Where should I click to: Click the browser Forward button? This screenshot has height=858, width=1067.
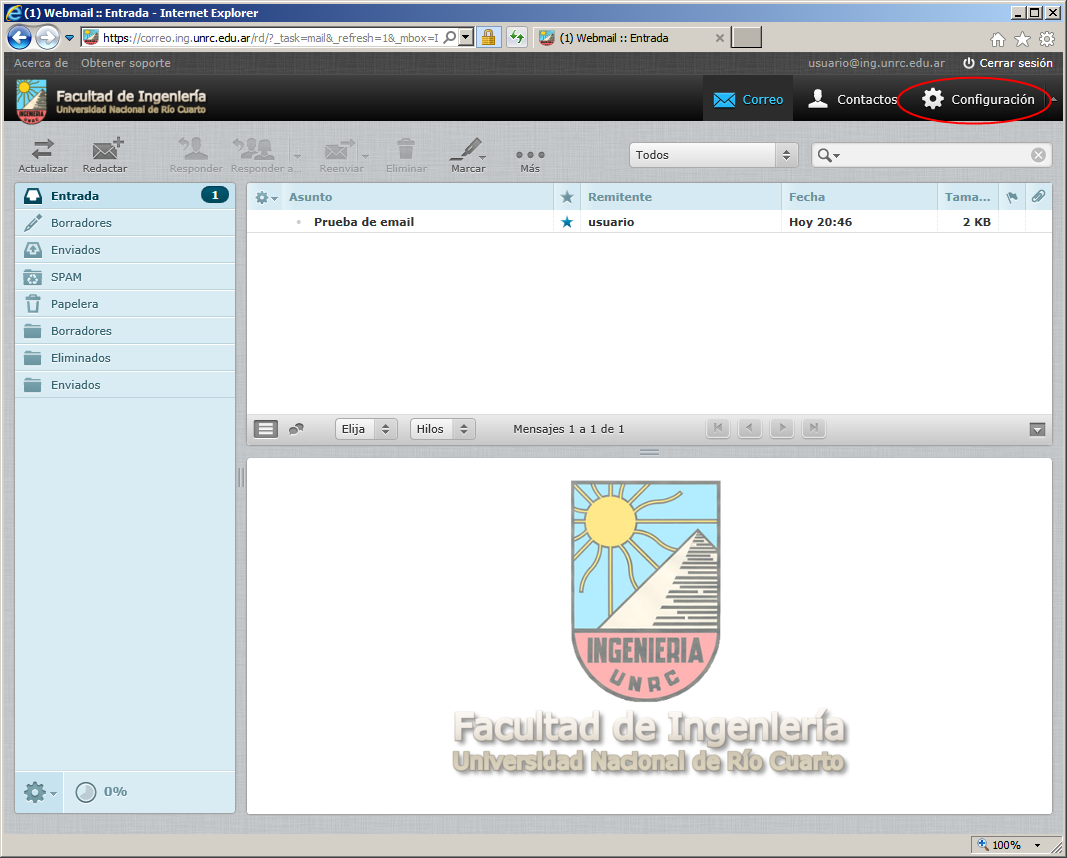pos(47,37)
